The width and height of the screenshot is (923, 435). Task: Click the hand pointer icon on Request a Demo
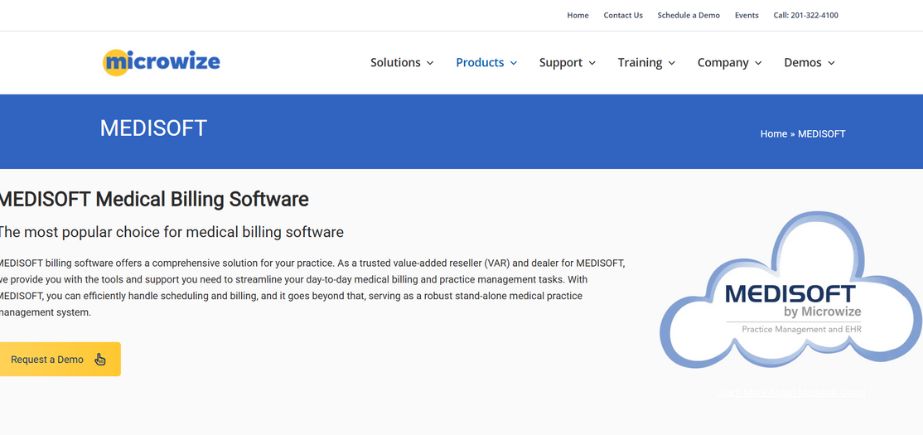[100, 360]
